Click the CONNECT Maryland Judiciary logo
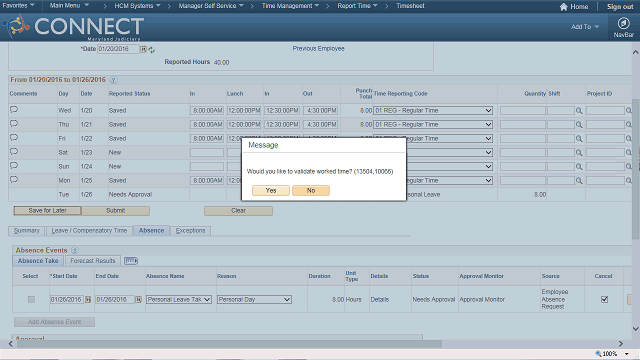Screen dimensions: 640x360 pos(73,27)
